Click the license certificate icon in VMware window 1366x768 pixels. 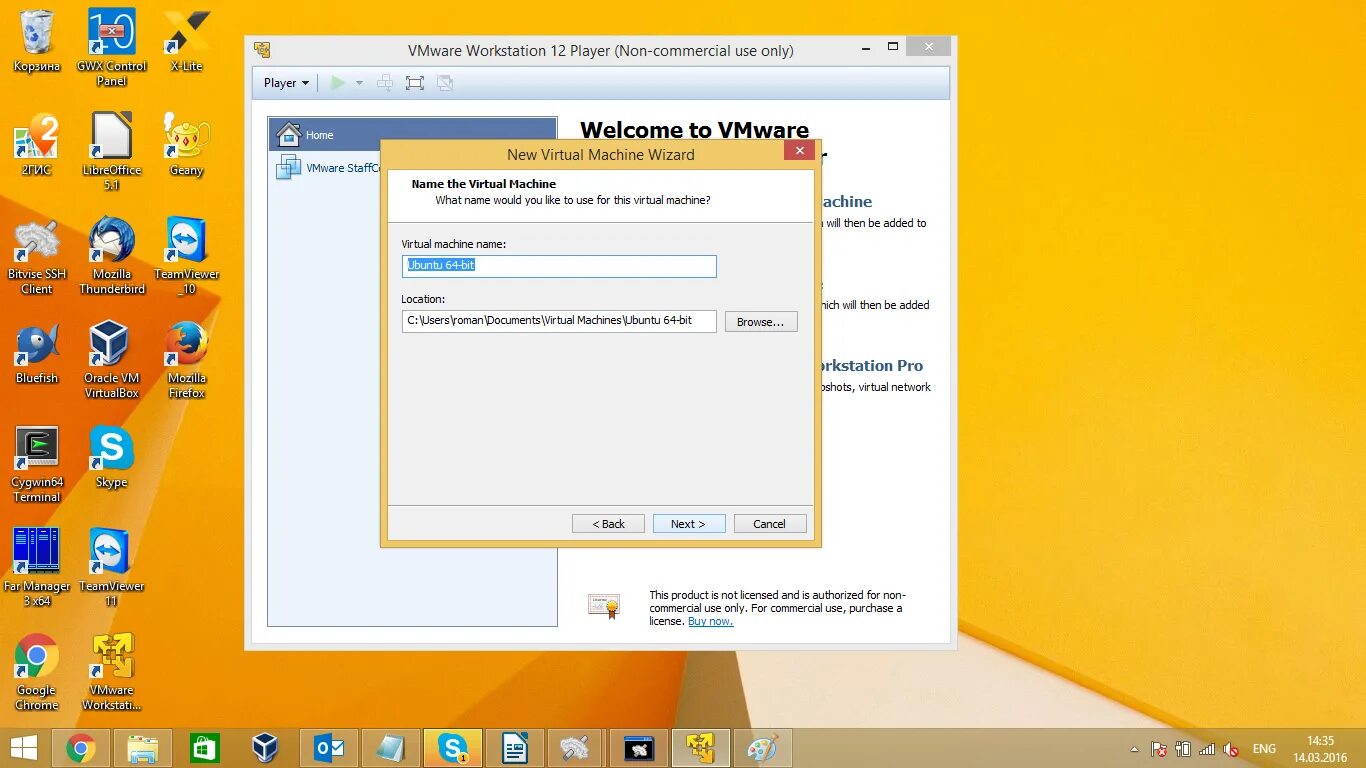[604, 606]
